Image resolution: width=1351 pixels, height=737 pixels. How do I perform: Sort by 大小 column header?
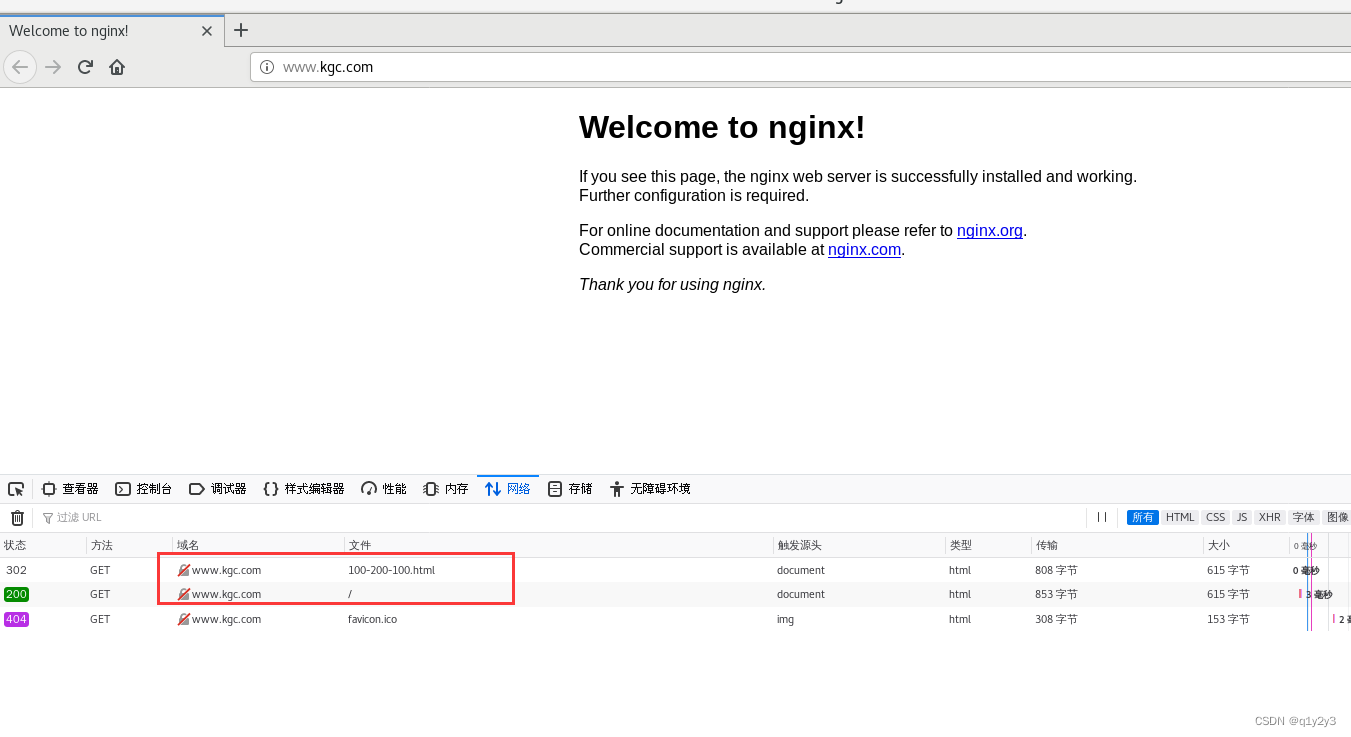click(x=1246, y=545)
